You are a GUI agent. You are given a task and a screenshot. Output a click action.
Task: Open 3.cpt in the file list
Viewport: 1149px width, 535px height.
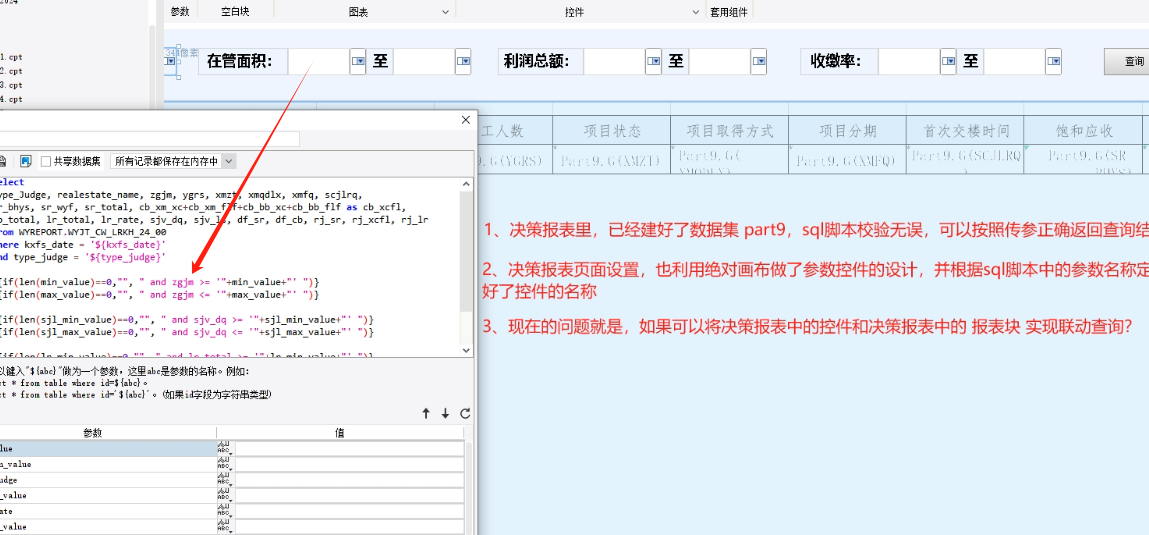coord(11,85)
